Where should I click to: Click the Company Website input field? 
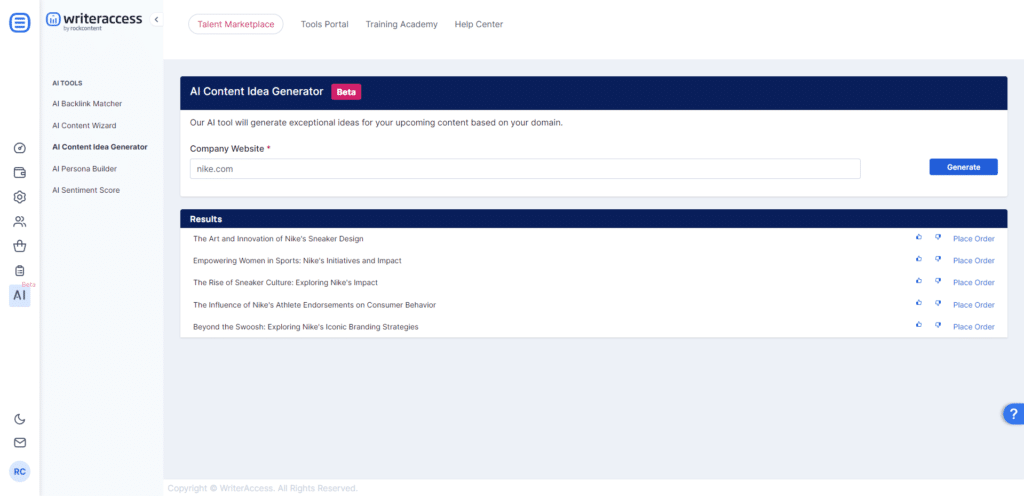pyautogui.click(x=525, y=169)
